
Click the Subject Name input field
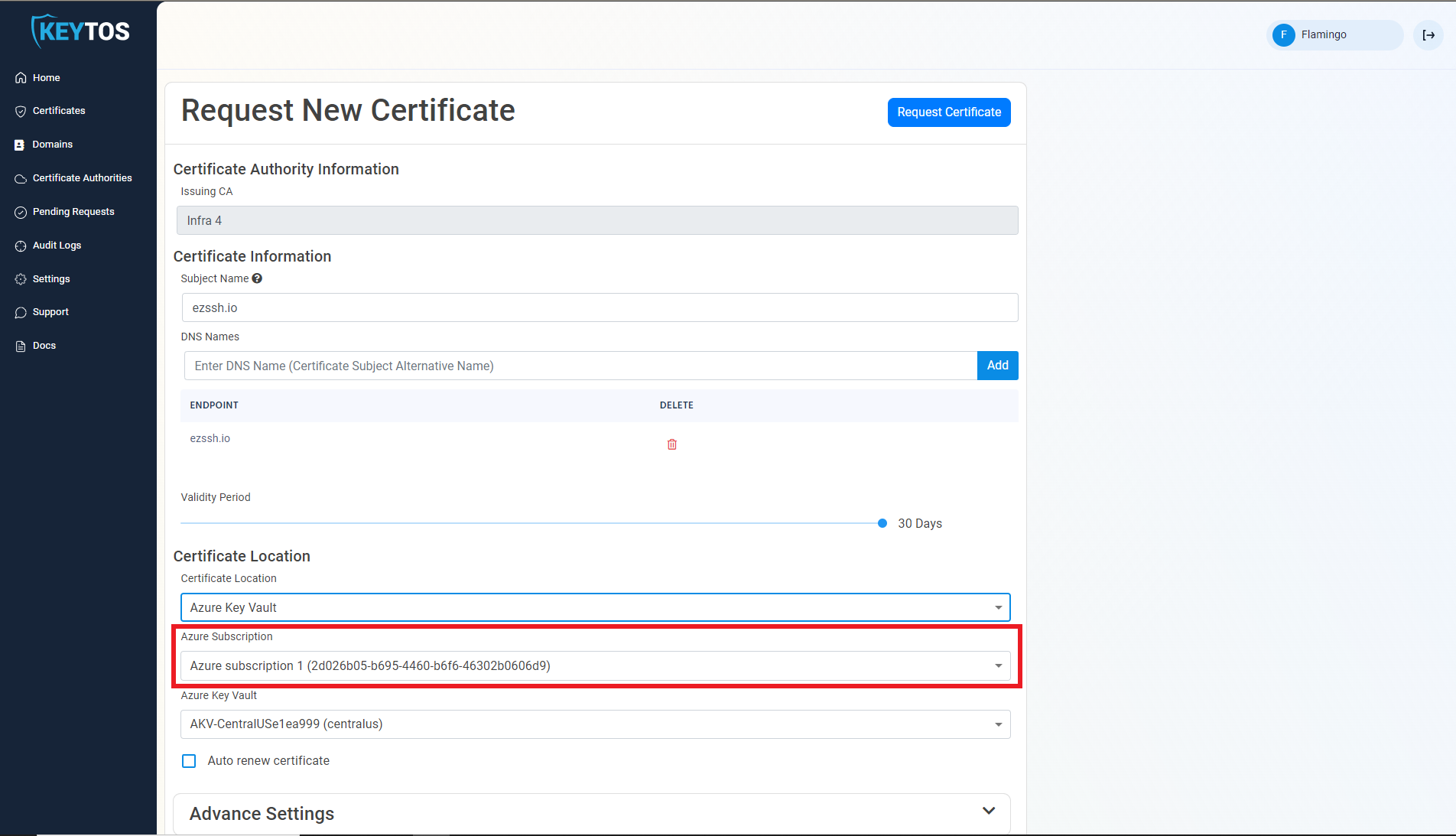pos(600,307)
